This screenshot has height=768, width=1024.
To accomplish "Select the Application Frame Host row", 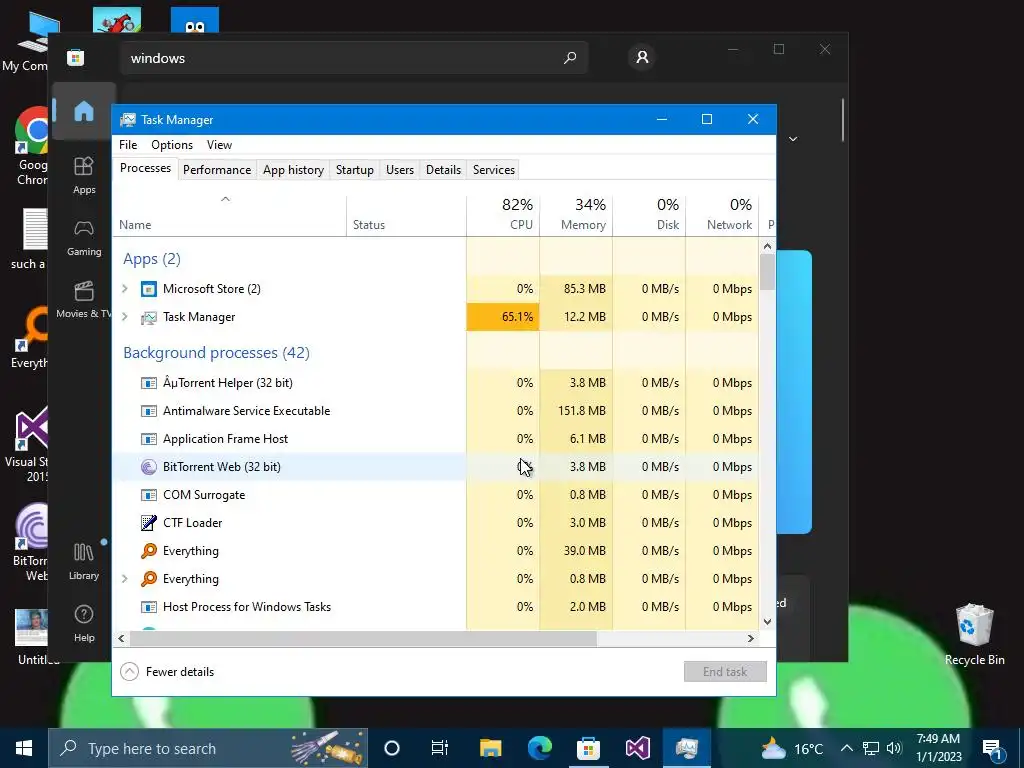I will (436, 439).
